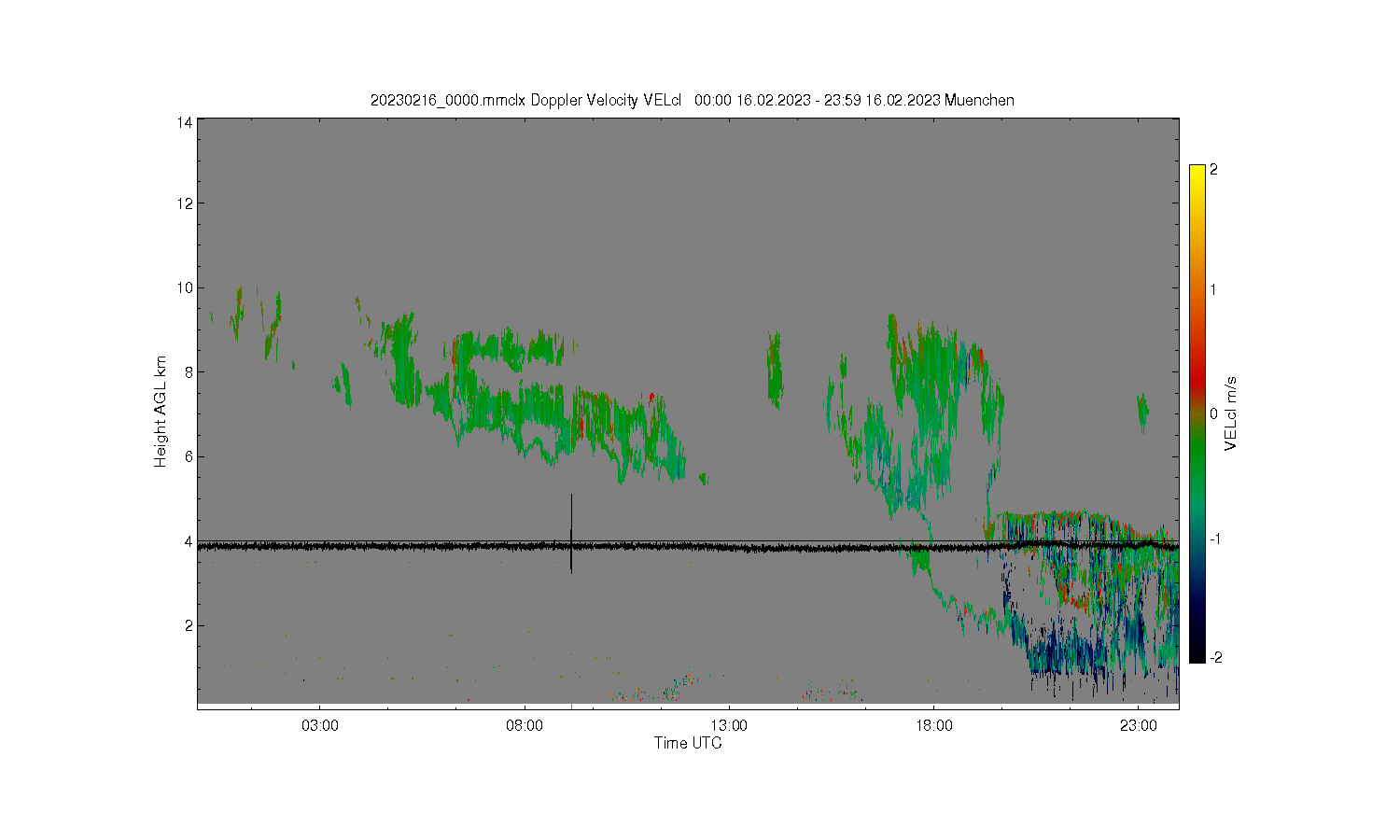Select the 'Time UTC' x-axis label
Image resolution: width=1400 pixels, height=840 pixels.
click(x=688, y=743)
